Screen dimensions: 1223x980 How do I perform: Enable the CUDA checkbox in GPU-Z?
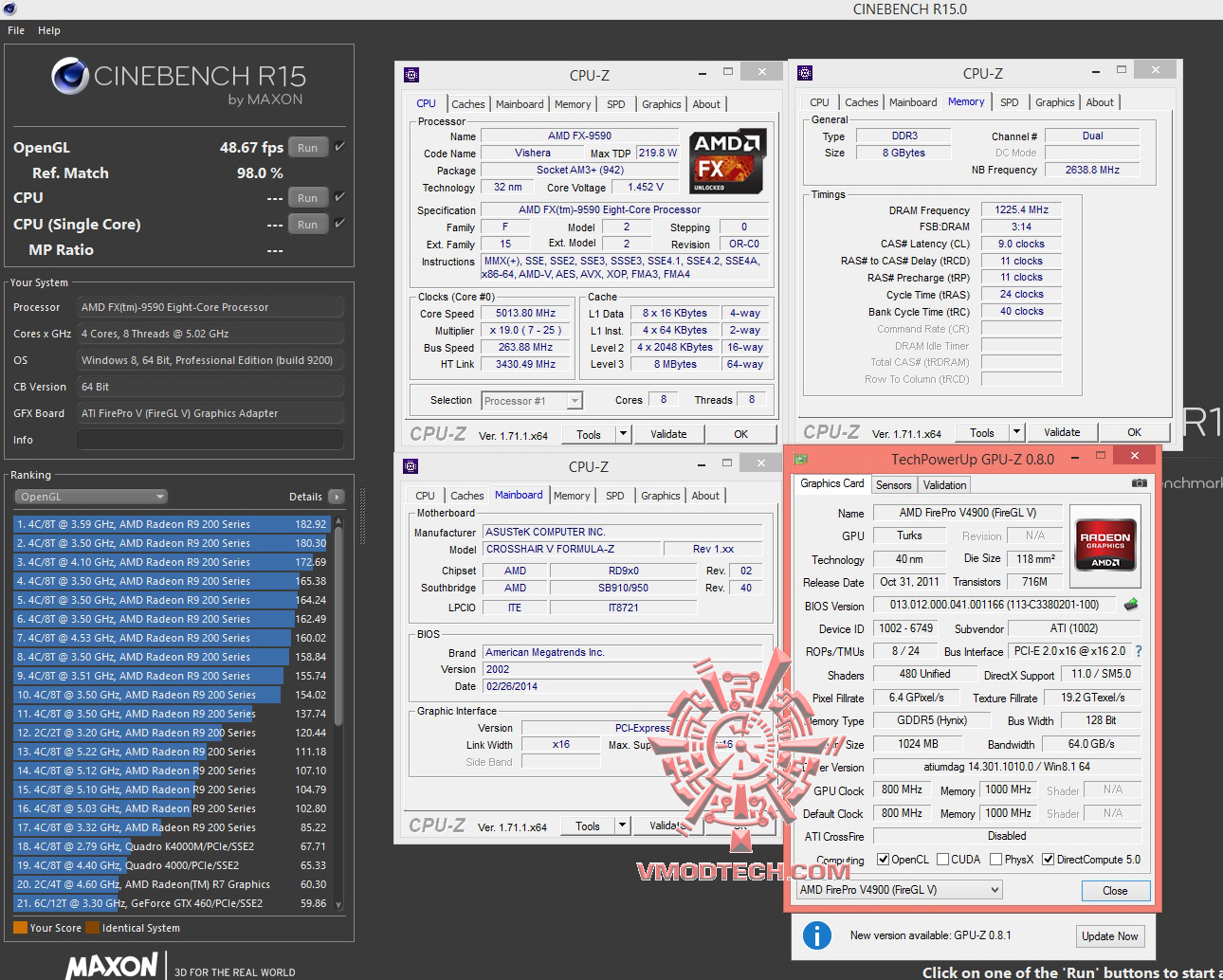(943, 860)
